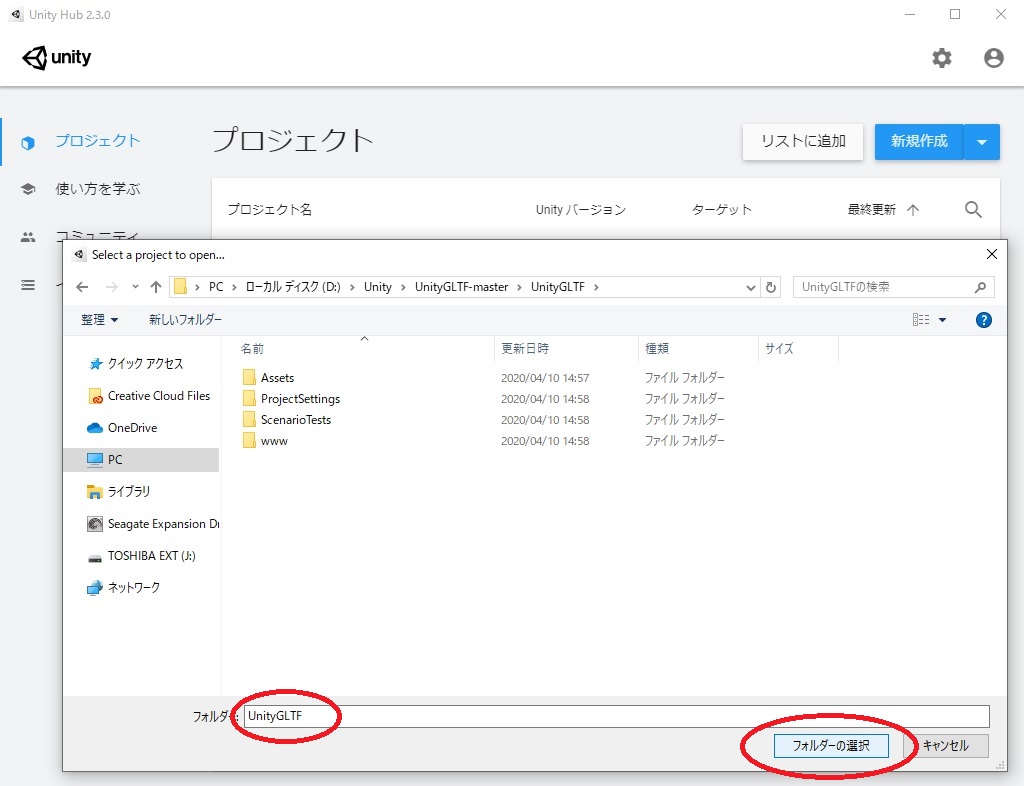This screenshot has width=1024, height=786.
Task: Open Unity Hub settings gear
Action: (941, 58)
